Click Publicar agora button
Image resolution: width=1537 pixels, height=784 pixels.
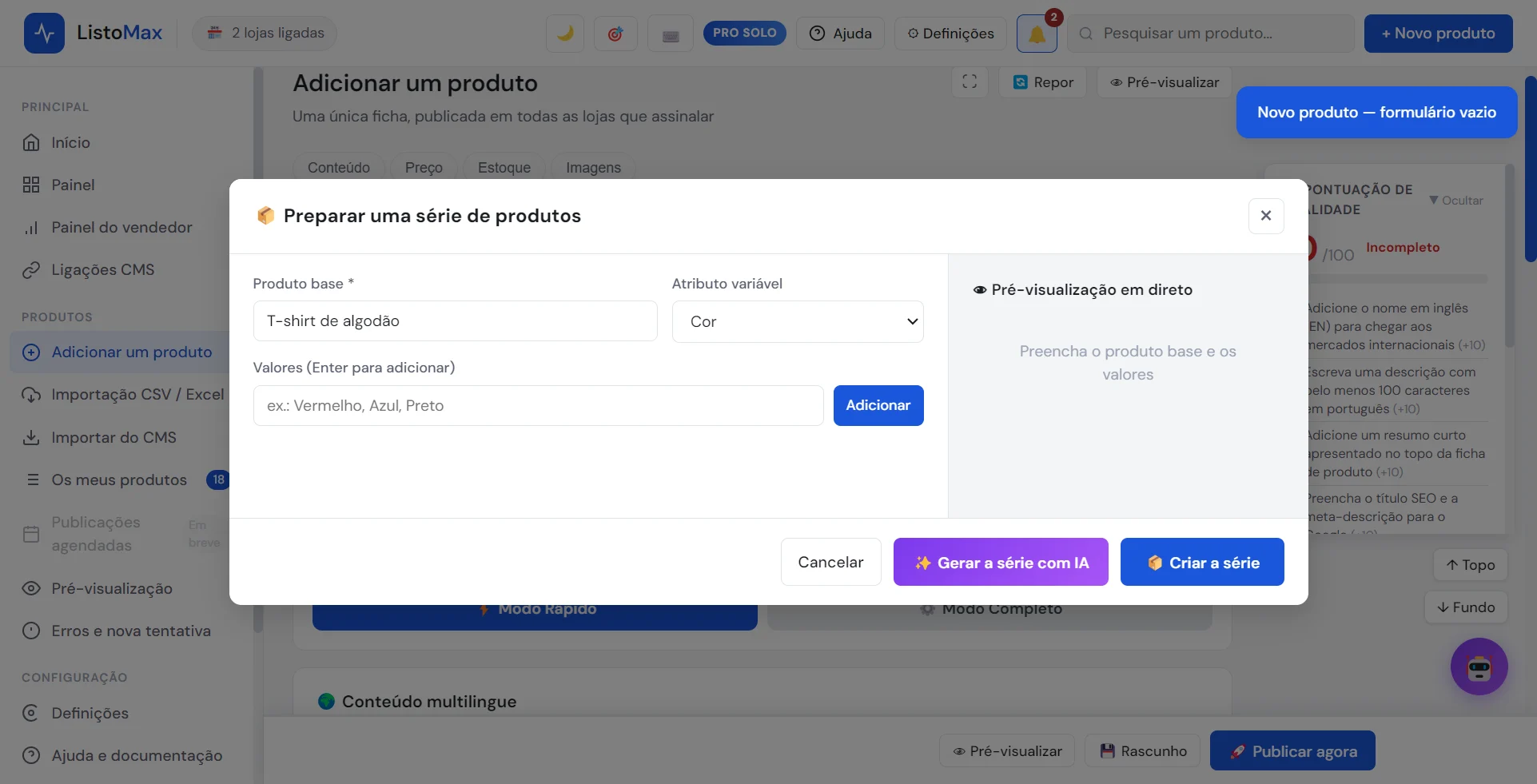(x=1292, y=751)
